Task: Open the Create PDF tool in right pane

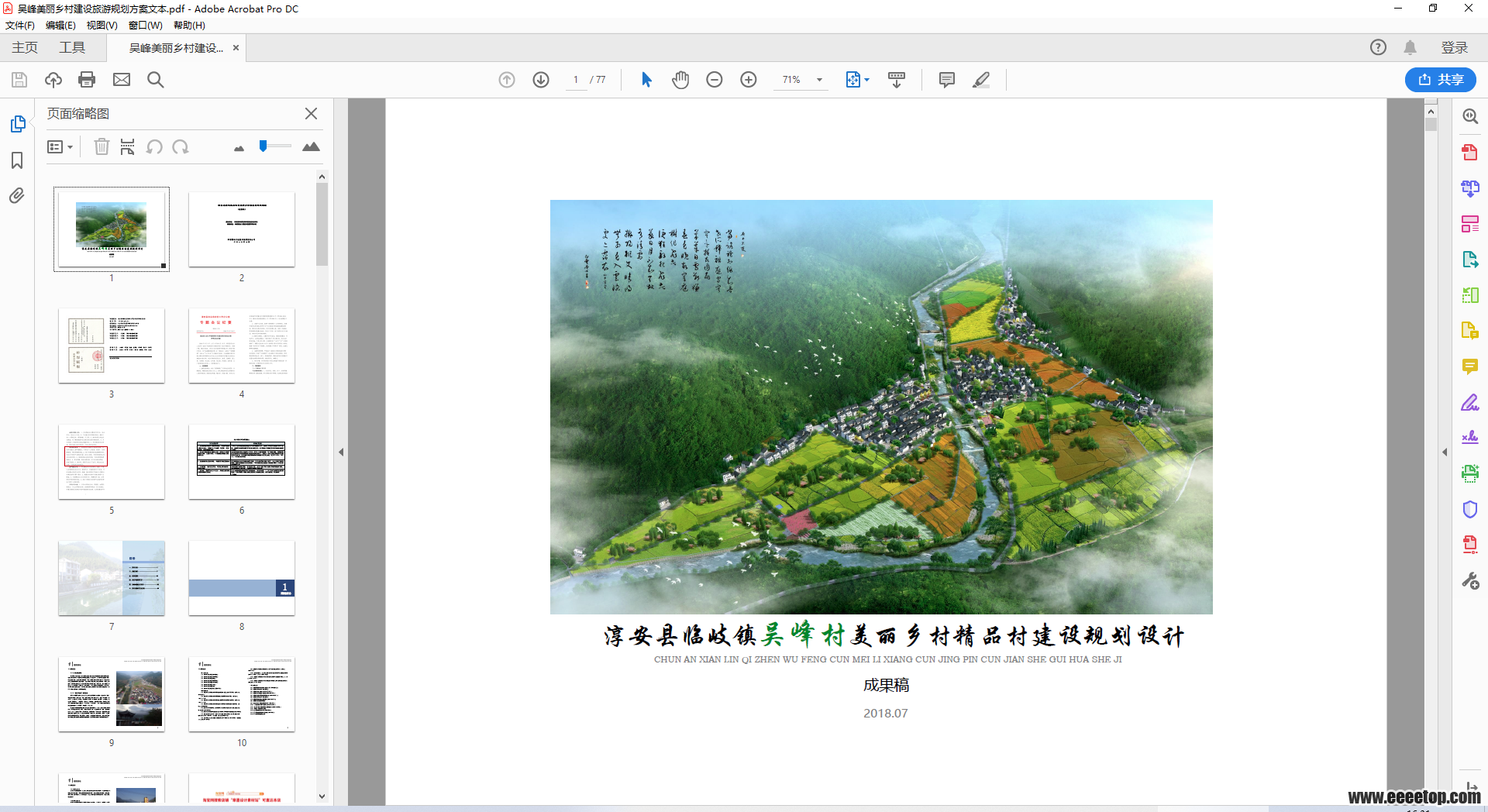Action: [1470, 153]
